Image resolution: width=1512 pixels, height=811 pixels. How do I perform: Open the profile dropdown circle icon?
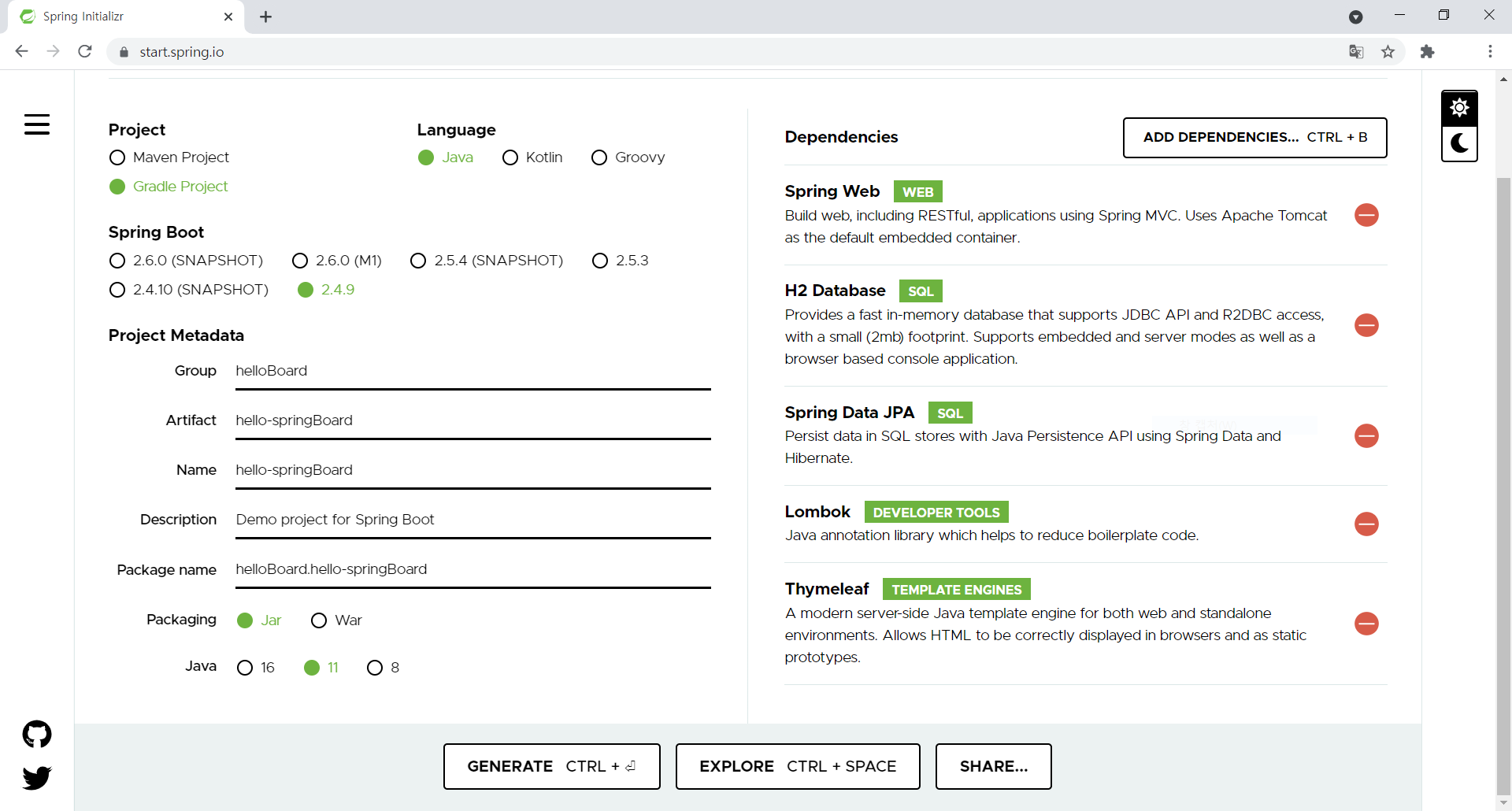point(1356,17)
